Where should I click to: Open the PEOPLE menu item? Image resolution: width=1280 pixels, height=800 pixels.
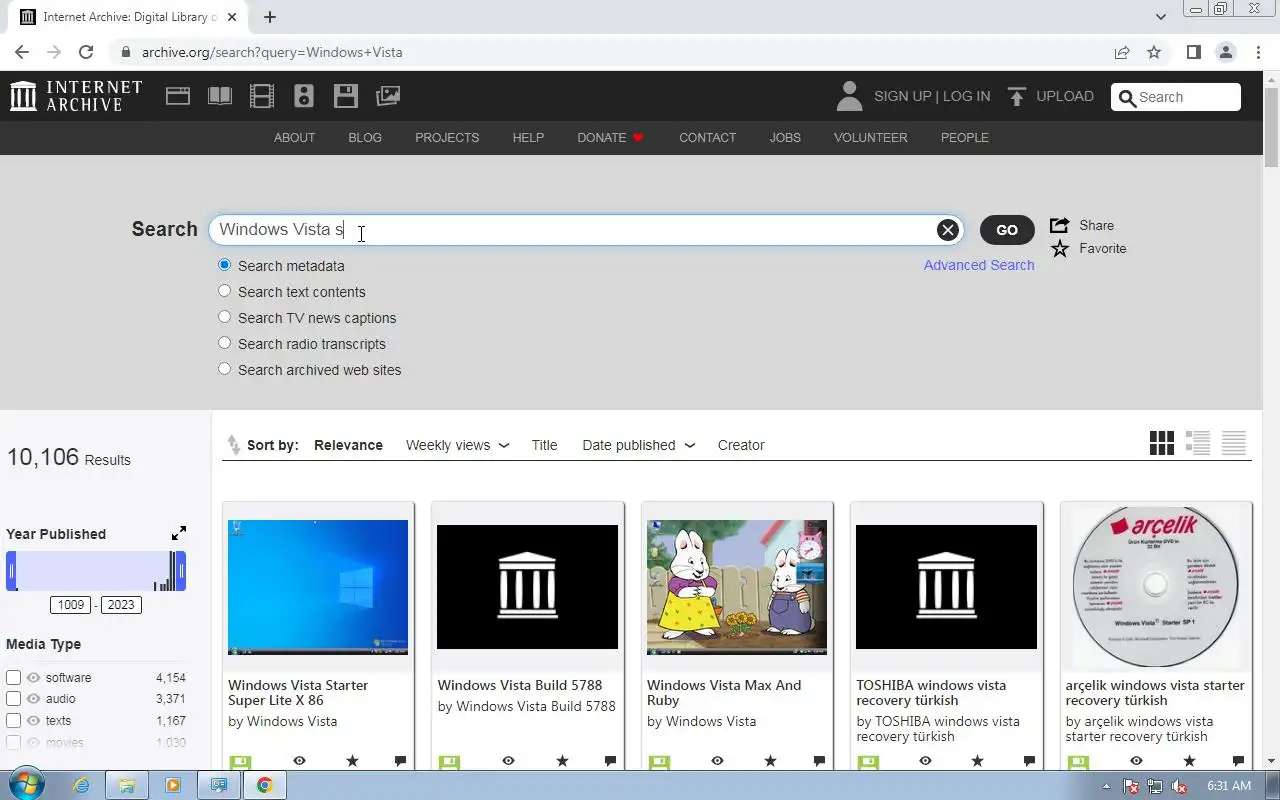[x=964, y=138]
